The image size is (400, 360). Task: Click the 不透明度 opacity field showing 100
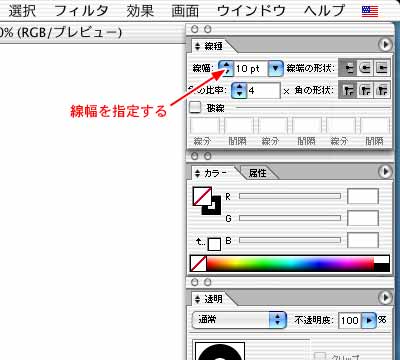tap(350, 320)
